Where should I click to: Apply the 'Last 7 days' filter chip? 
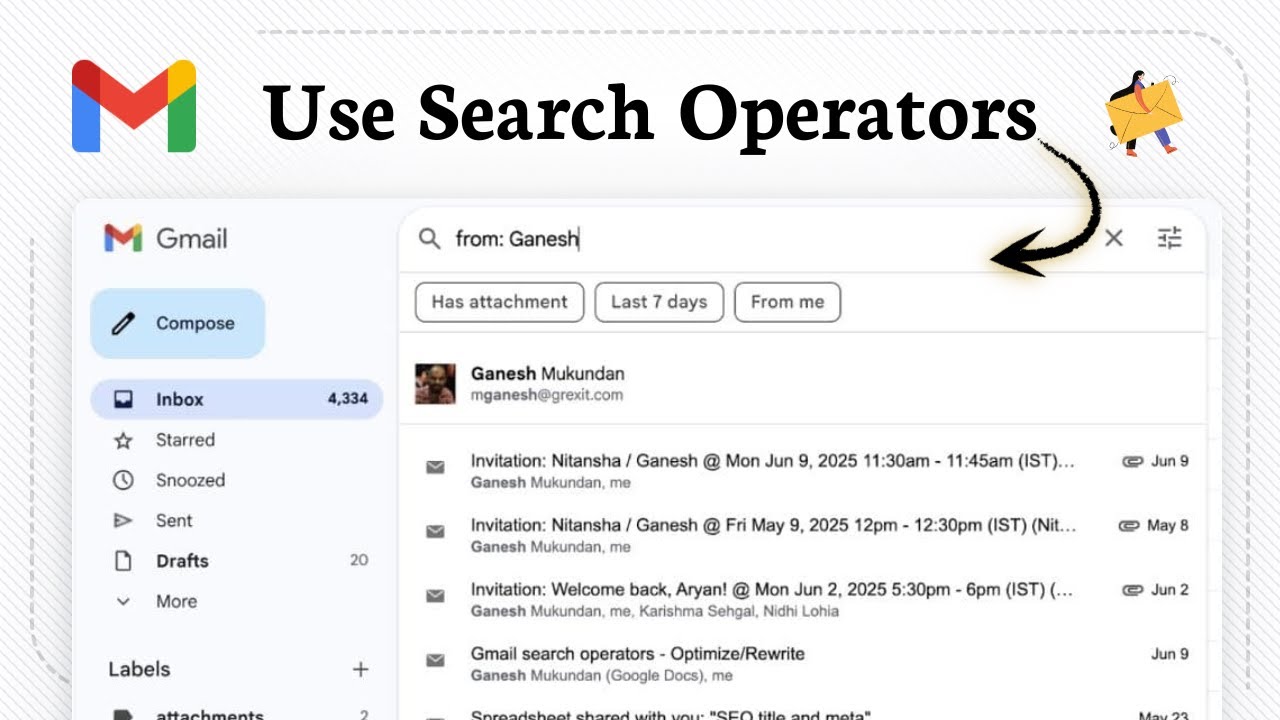click(x=659, y=302)
